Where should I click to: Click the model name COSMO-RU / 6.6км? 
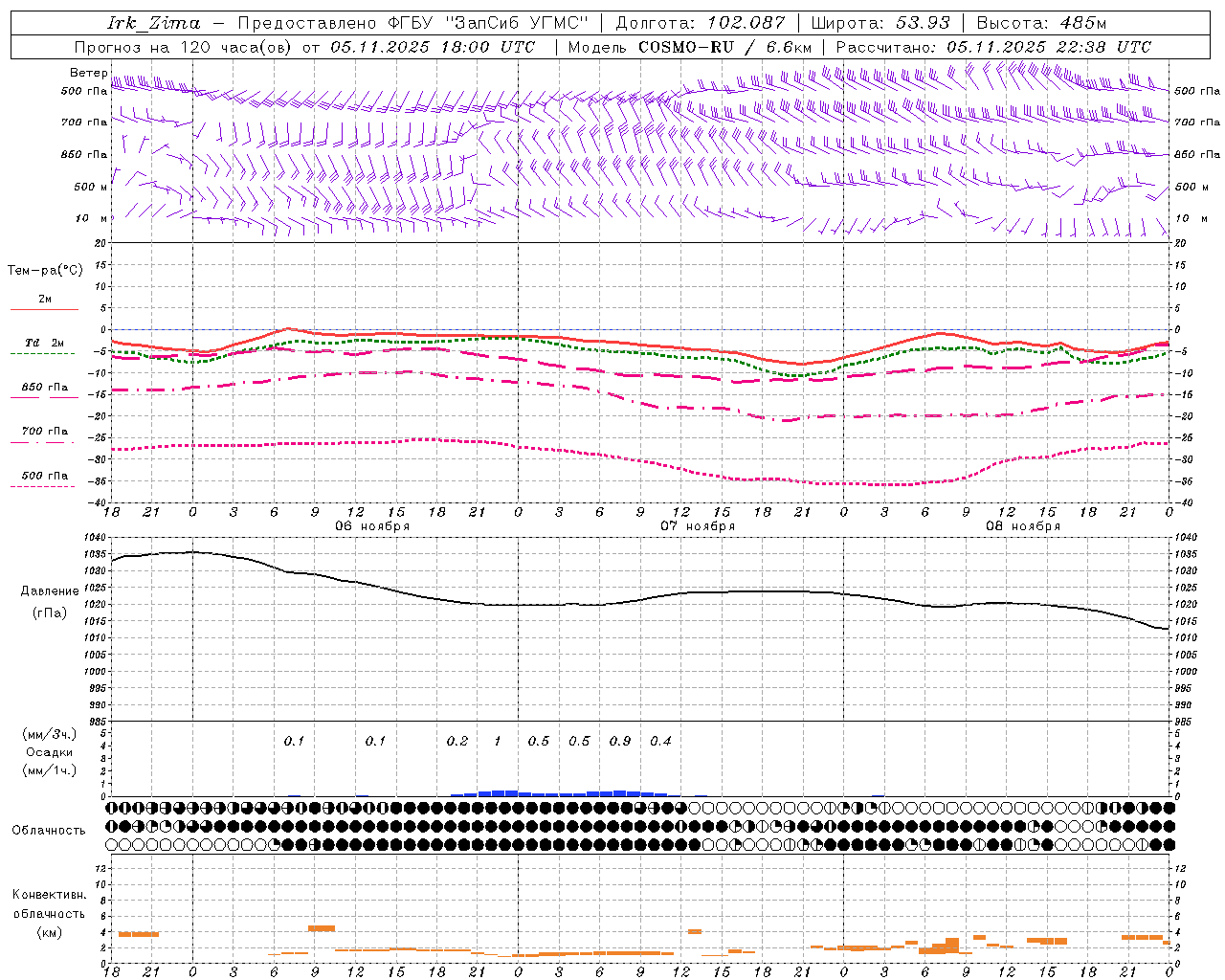coord(724,47)
